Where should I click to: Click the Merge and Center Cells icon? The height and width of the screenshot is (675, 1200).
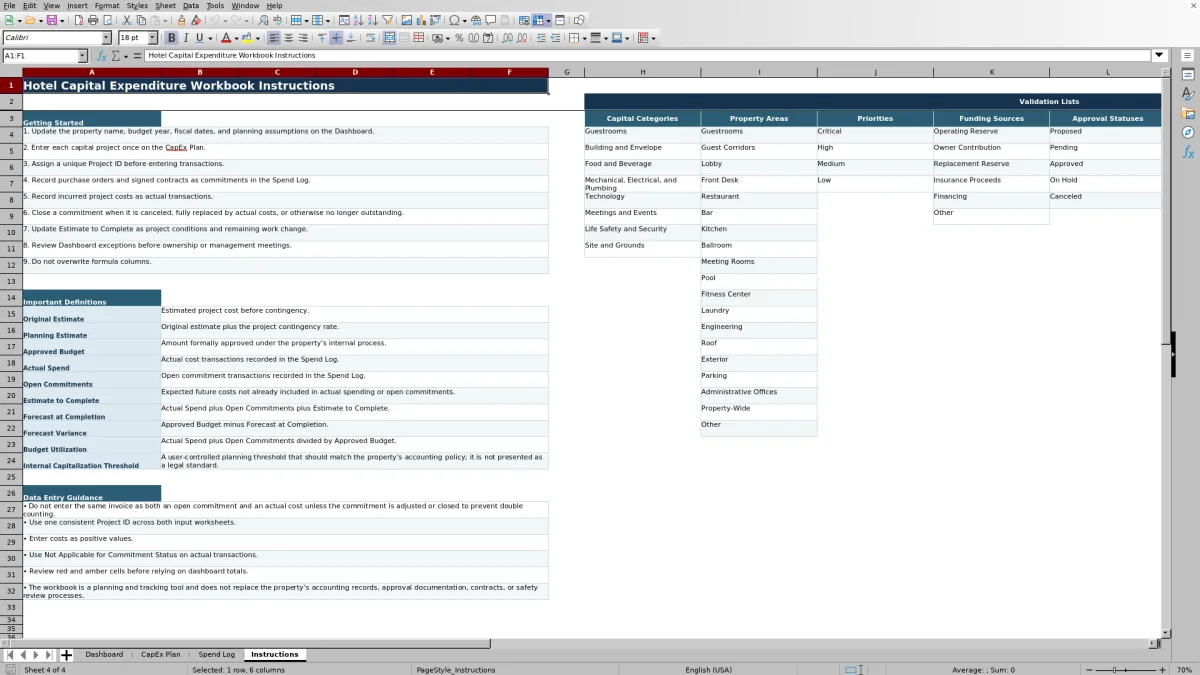pyautogui.click(x=389, y=38)
